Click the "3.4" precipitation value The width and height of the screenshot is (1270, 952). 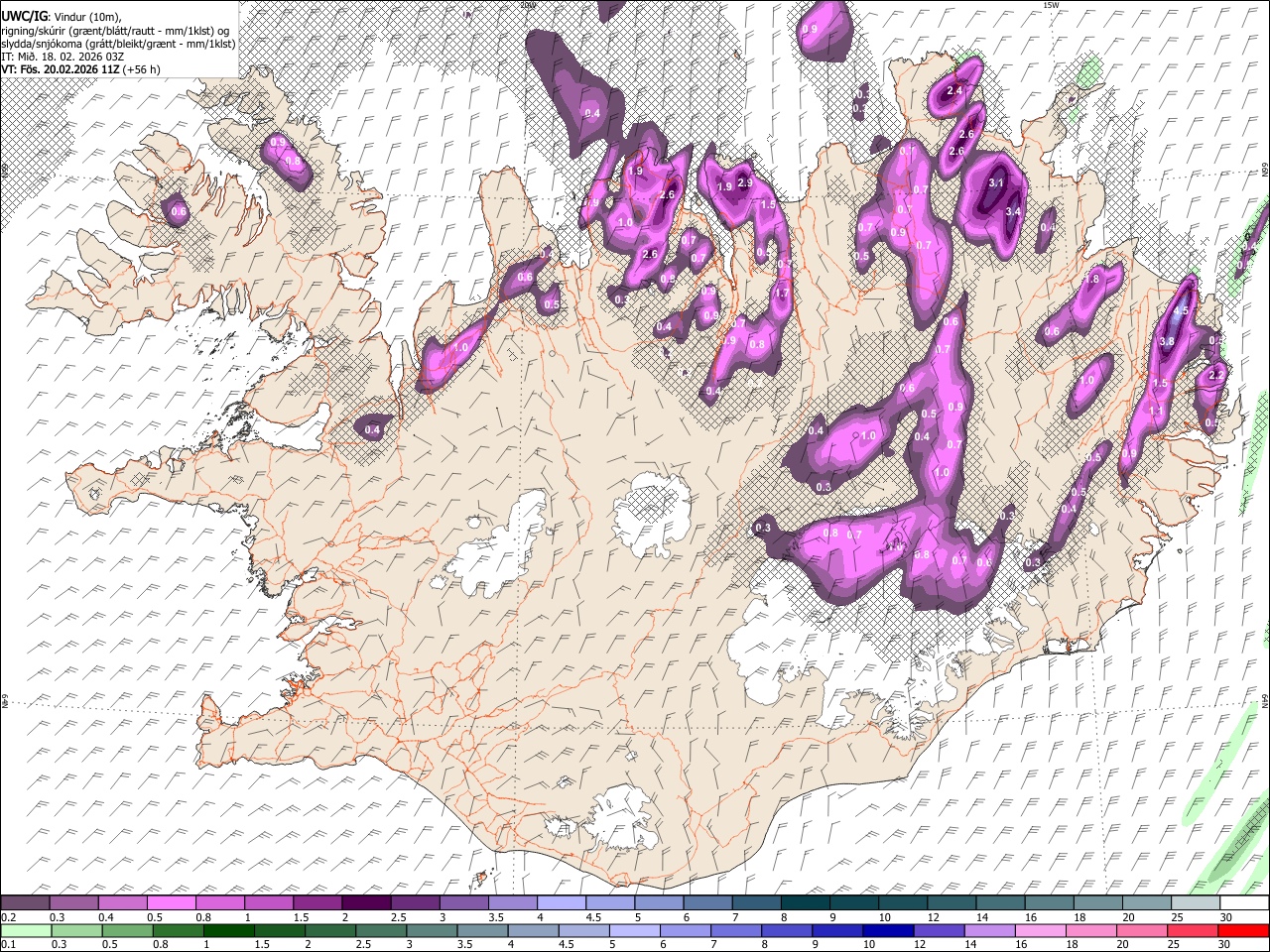[x=1013, y=211]
